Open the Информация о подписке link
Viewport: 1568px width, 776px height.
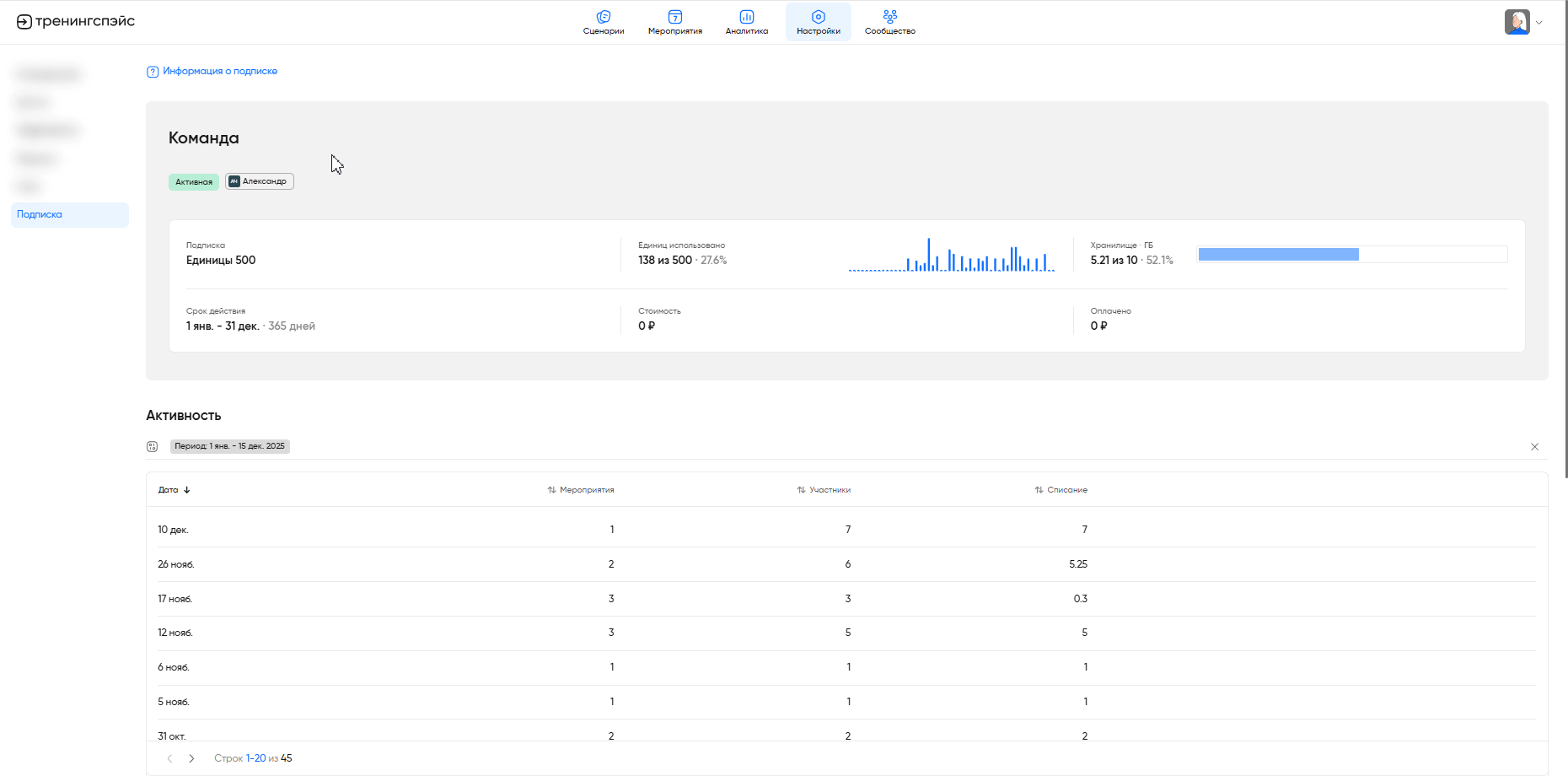[x=220, y=71]
